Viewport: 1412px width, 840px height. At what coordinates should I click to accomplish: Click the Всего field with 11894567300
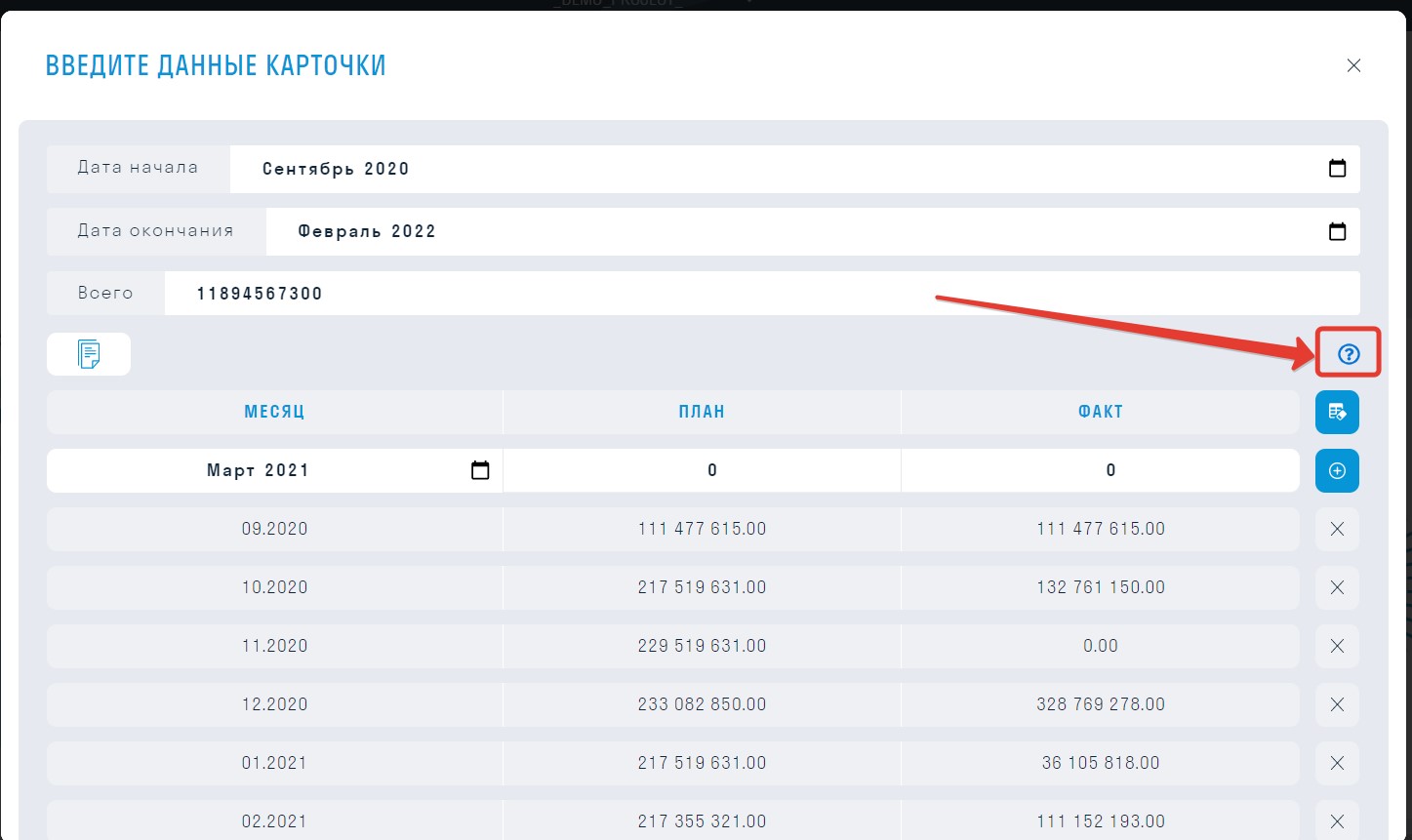762,293
